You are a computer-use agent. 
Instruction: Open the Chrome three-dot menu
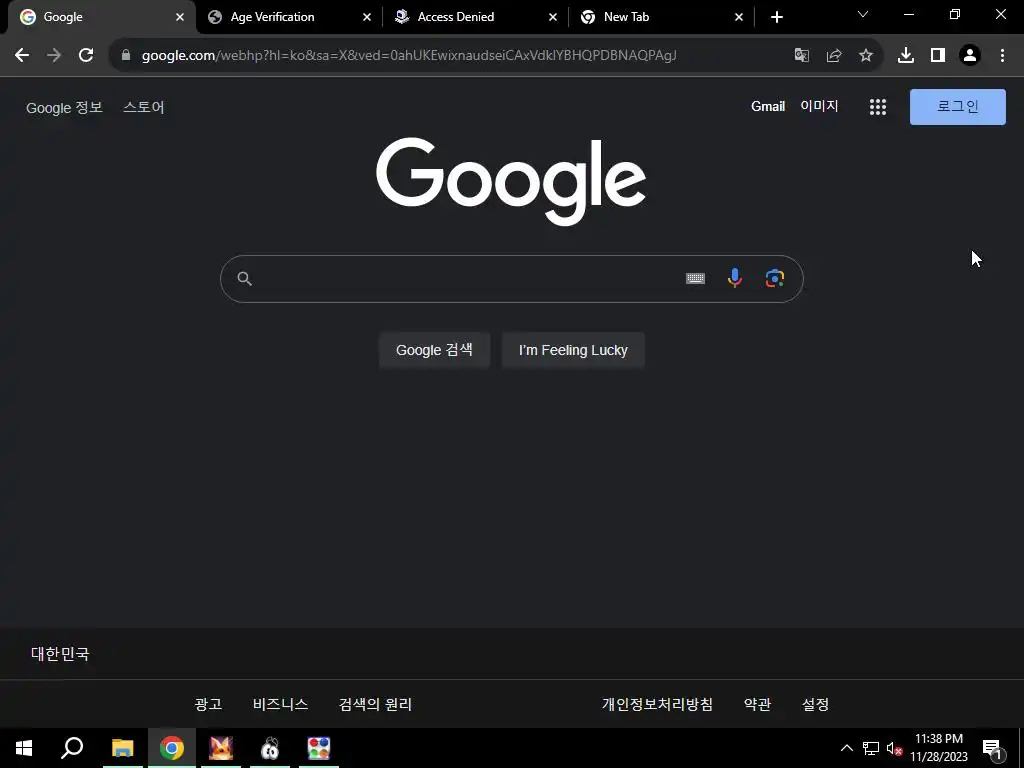point(1002,56)
